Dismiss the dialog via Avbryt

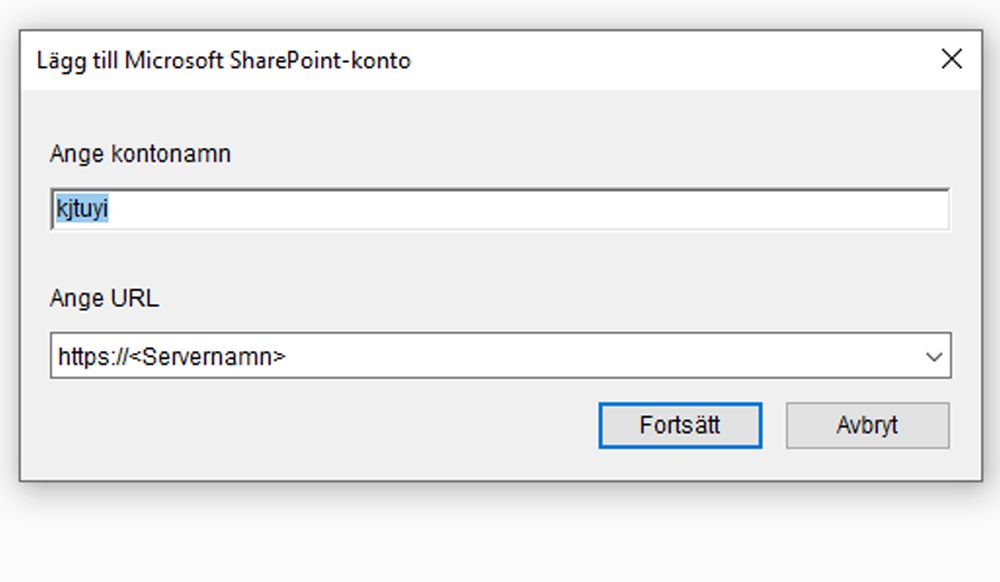867,424
